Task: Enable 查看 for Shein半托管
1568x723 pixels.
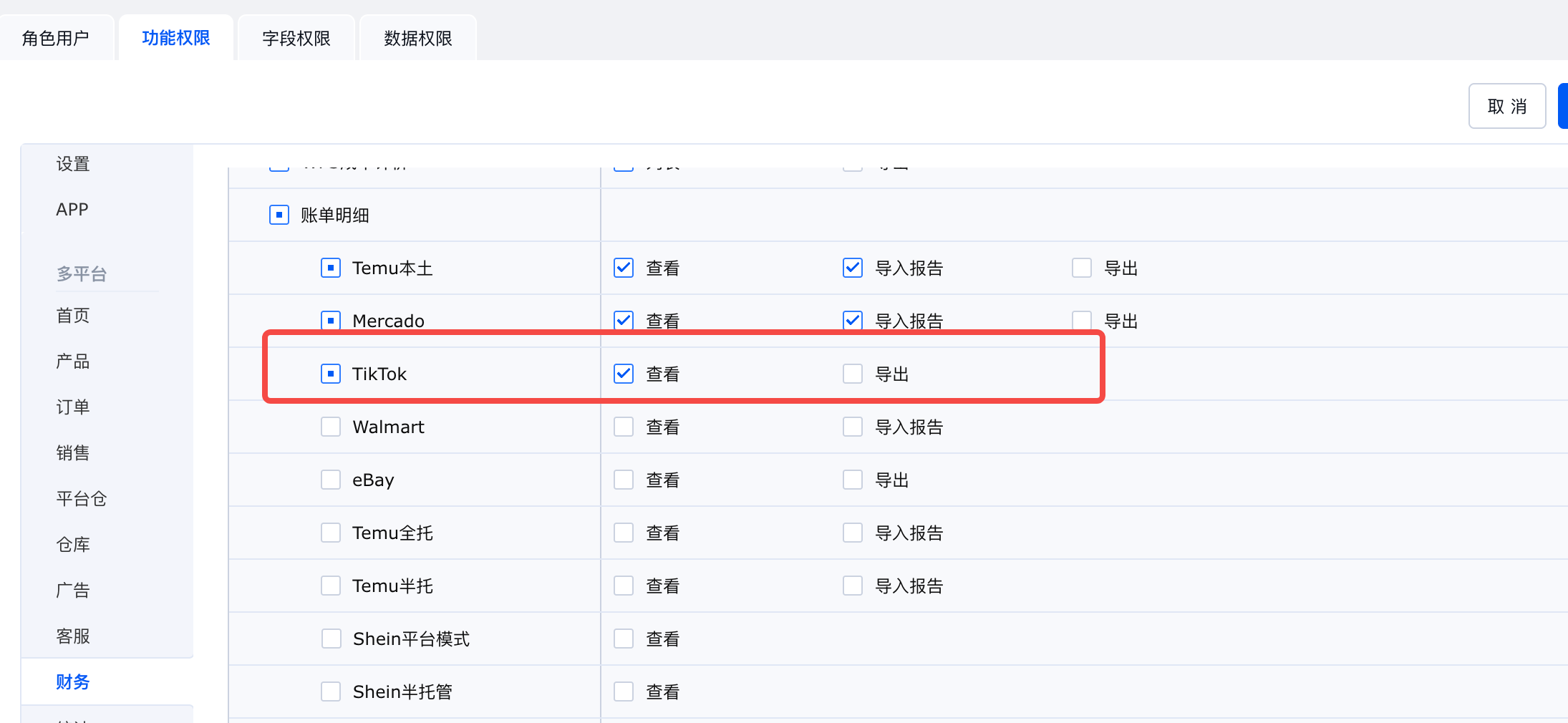Action: (x=624, y=692)
